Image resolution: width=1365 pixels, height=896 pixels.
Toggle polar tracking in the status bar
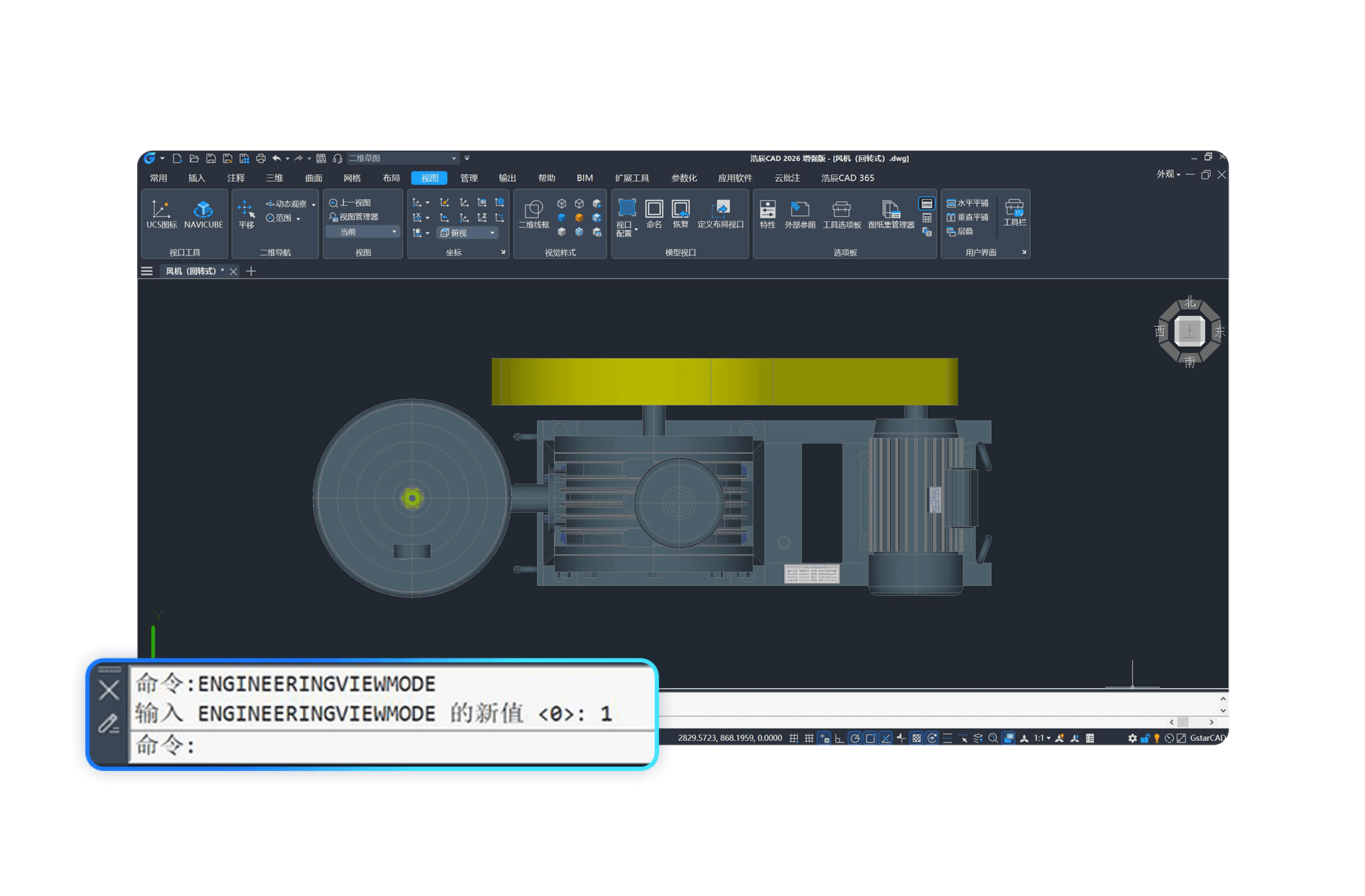[x=855, y=738]
